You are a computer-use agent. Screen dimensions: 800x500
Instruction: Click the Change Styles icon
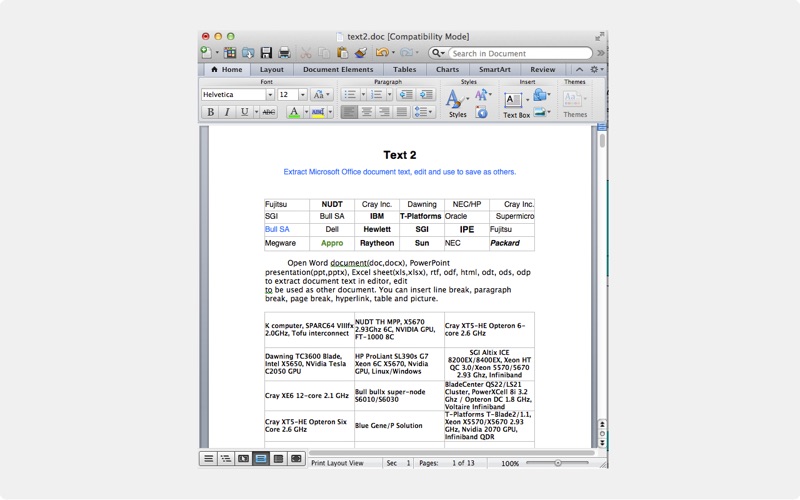tap(482, 95)
